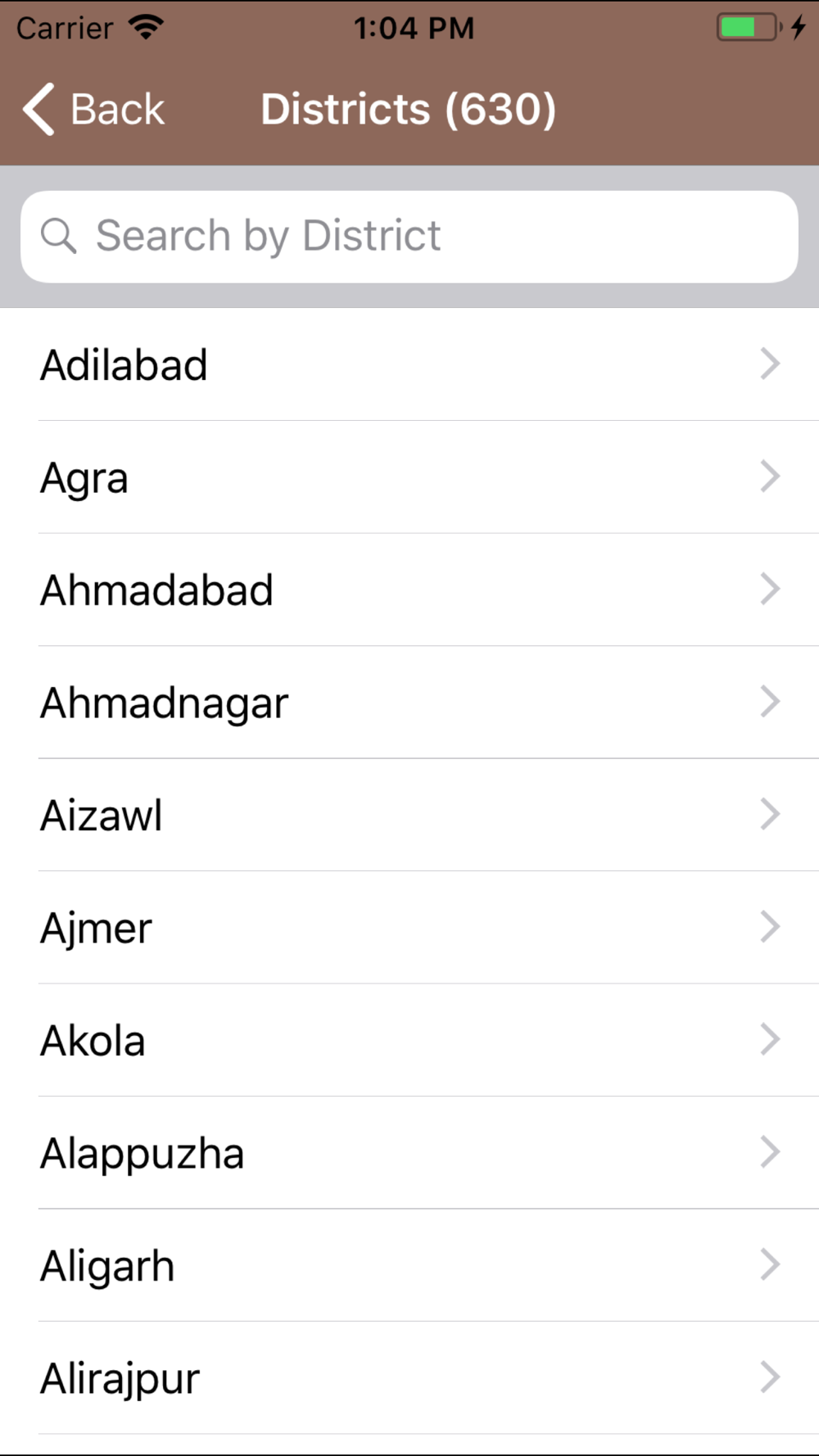Click the disclosure arrow next to Aizawl

pyautogui.click(x=770, y=814)
